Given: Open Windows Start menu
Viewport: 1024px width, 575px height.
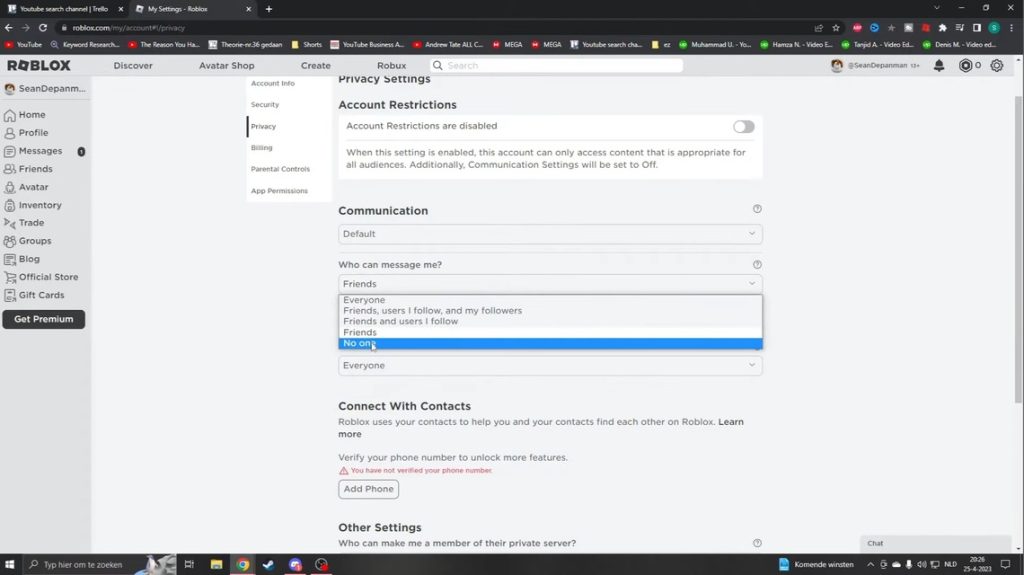Looking at the screenshot, I should tap(10, 565).
